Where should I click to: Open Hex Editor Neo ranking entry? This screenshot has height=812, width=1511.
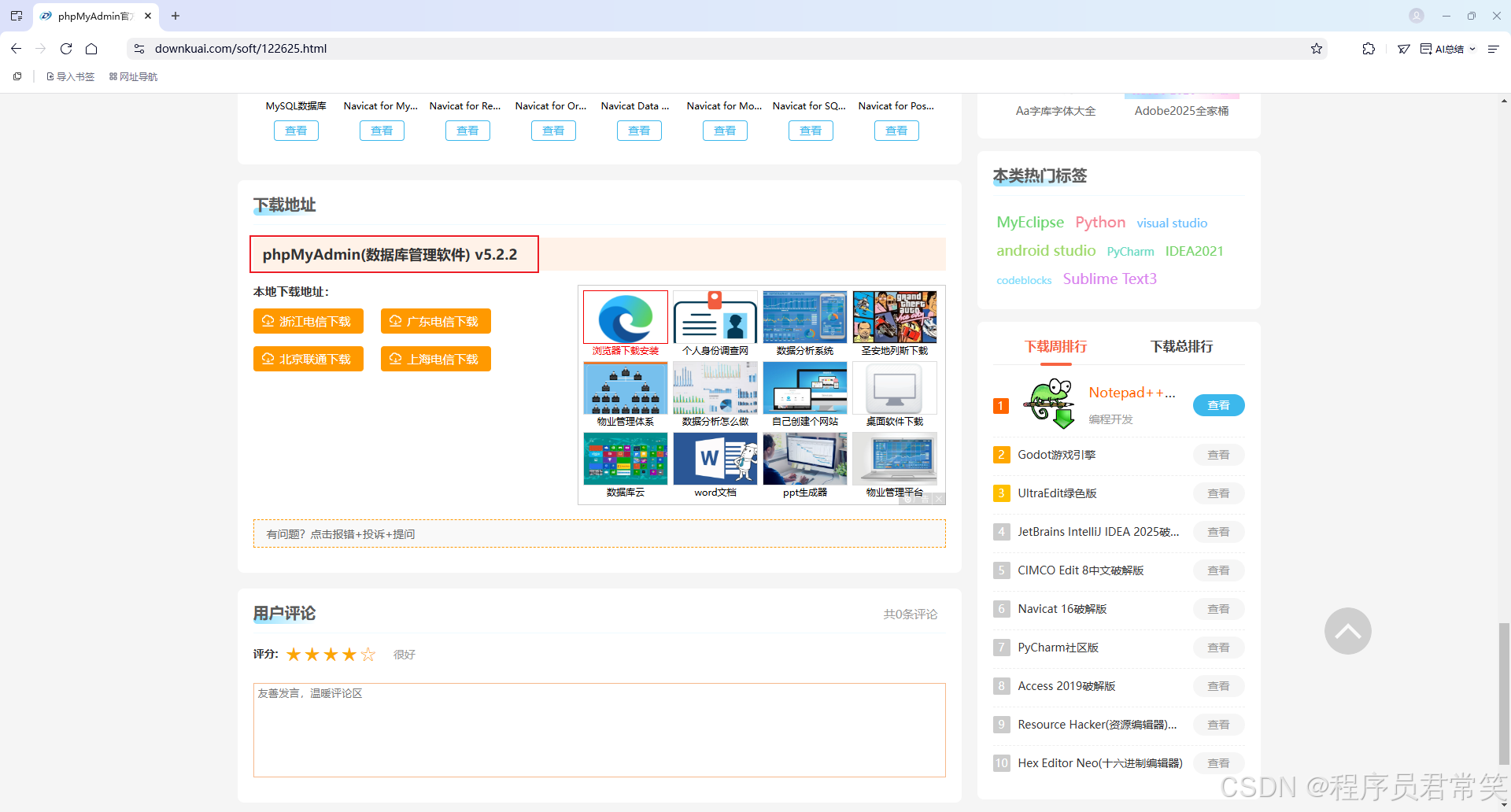pyautogui.click(x=1099, y=763)
